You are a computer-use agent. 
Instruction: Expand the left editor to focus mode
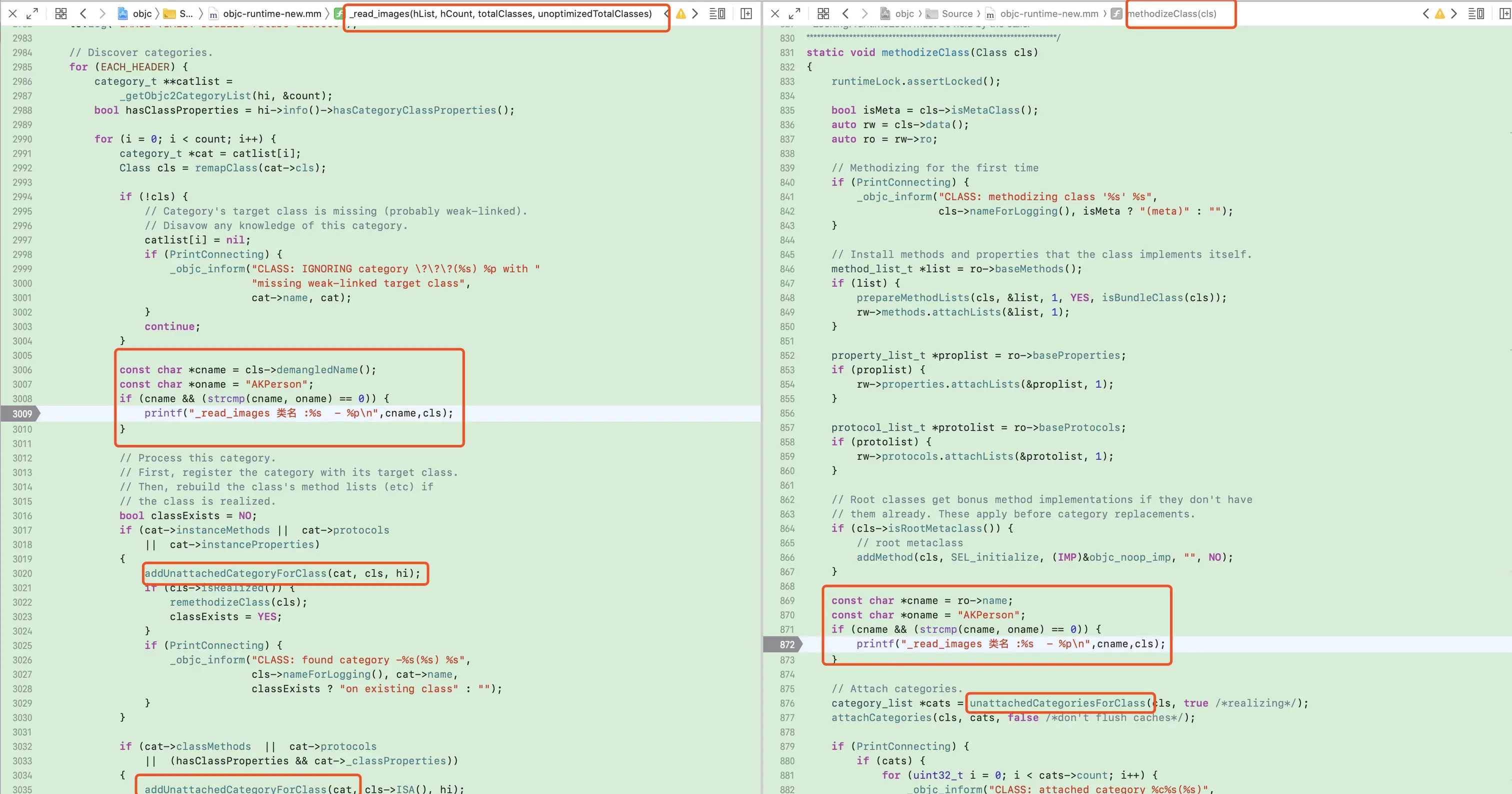pyautogui.click(x=33, y=13)
